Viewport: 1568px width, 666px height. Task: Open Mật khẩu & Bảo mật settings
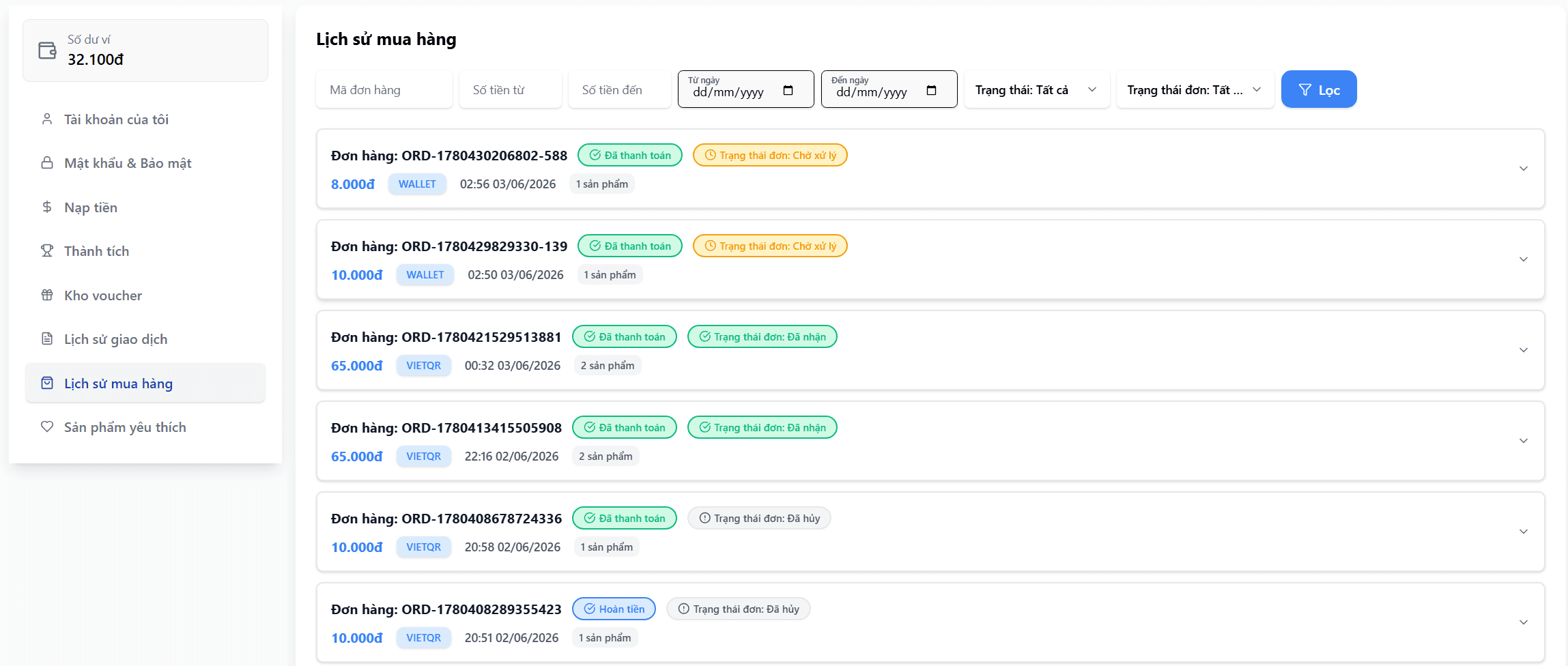click(145, 163)
